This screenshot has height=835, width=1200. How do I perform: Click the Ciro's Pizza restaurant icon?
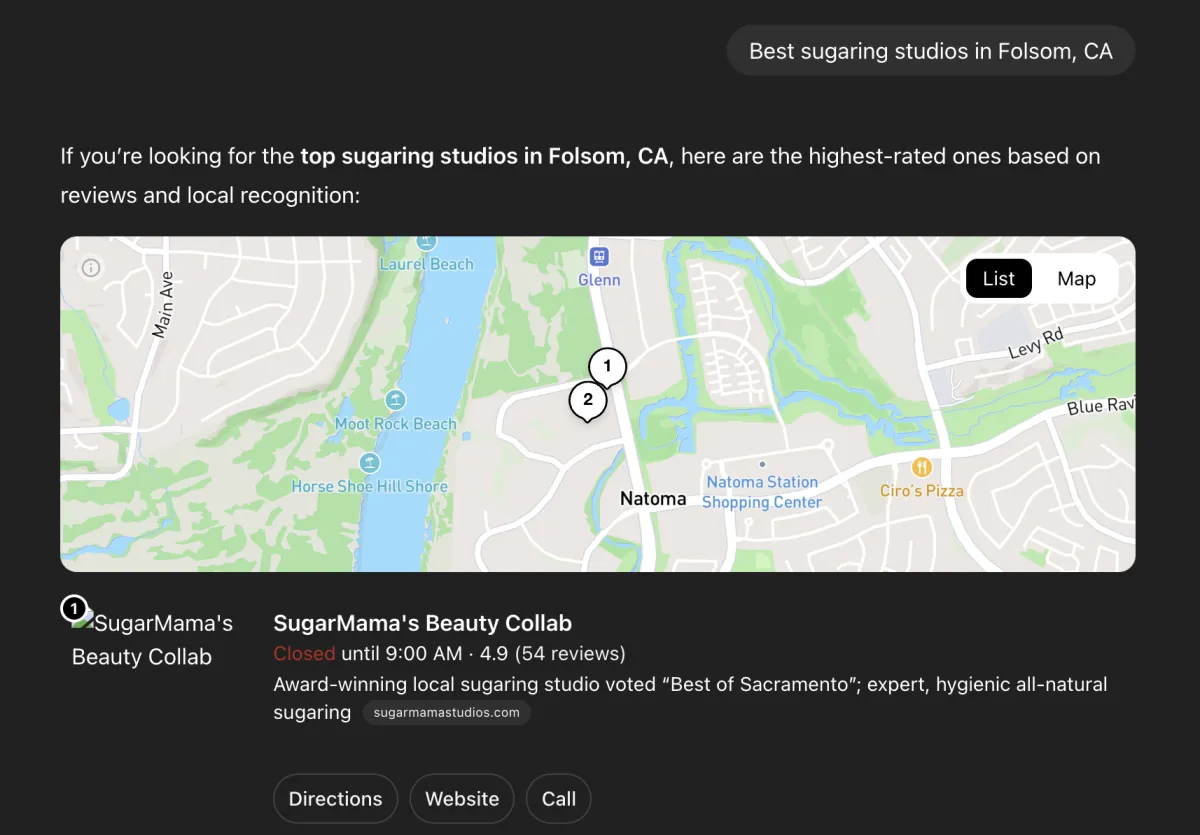click(x=922, y=467)
